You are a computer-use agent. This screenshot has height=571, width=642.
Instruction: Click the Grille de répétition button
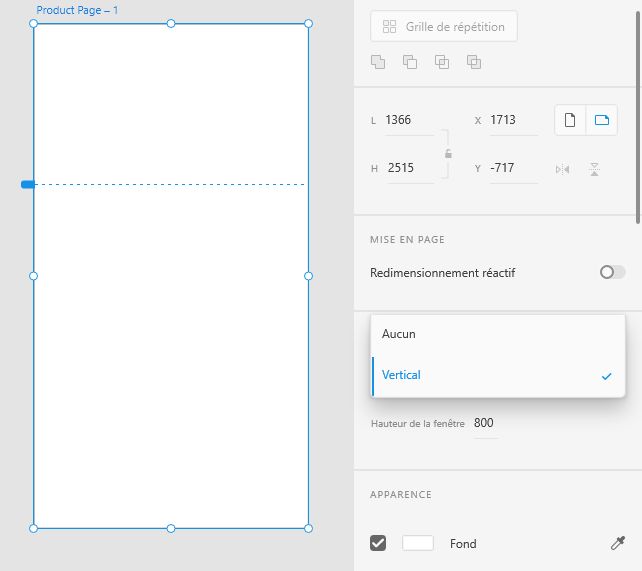(443, 27)
